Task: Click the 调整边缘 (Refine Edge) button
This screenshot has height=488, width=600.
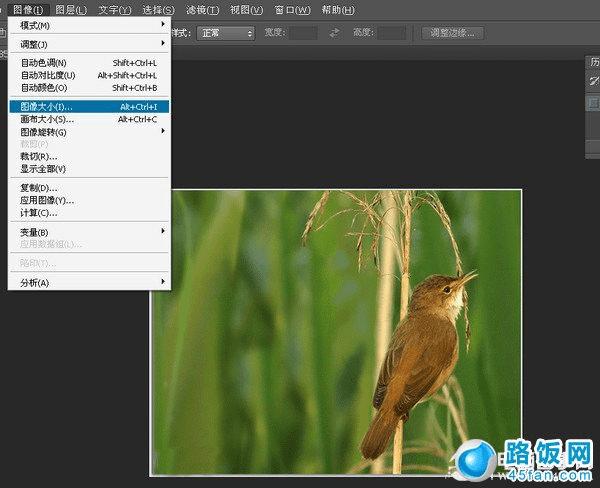Action: click(x=452, y=33)
